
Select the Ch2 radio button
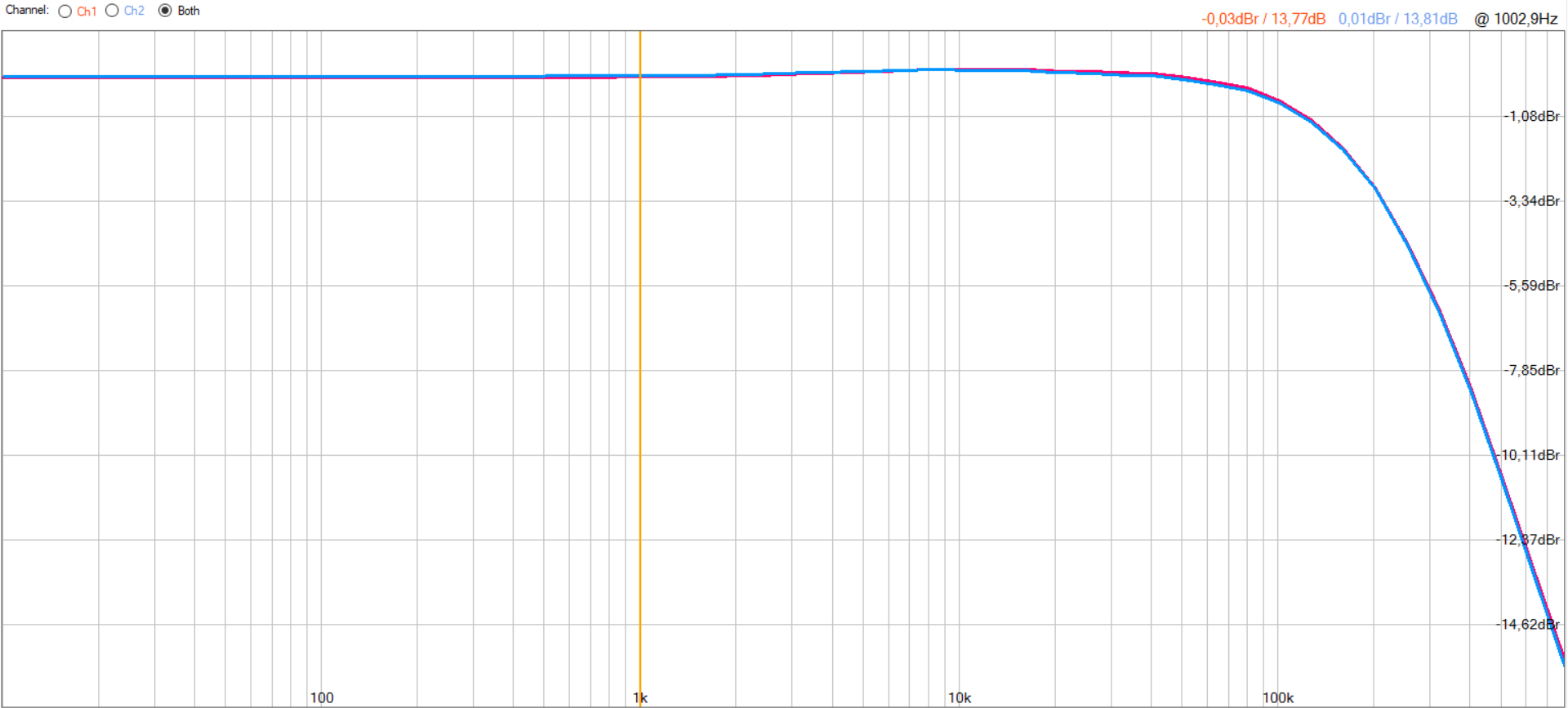coord(113,11)
